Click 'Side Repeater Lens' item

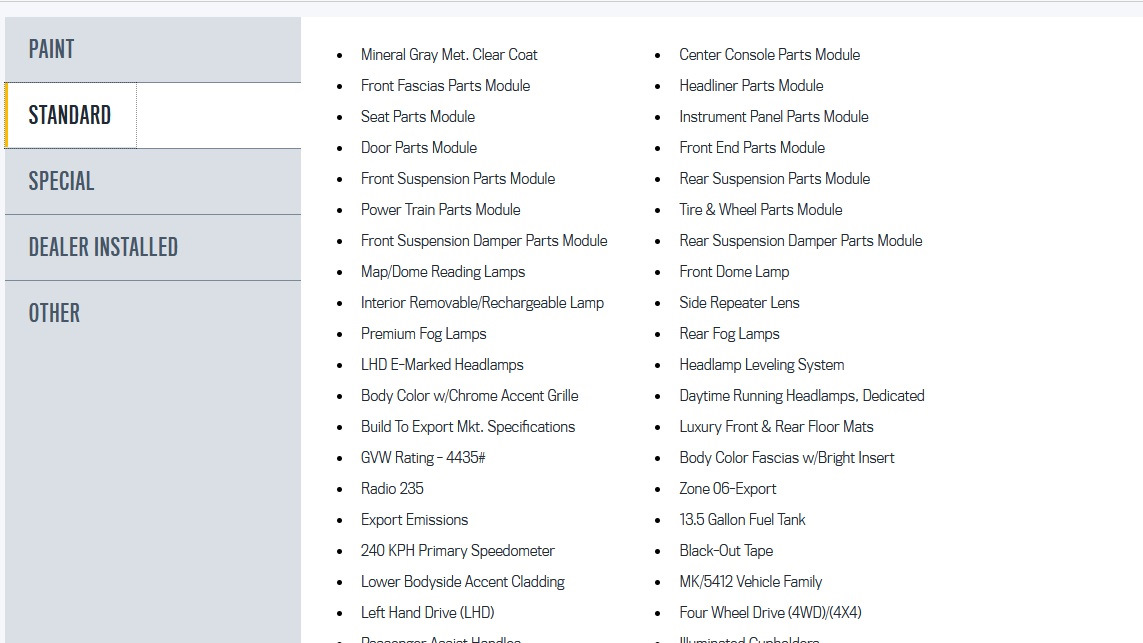click(739, 303)
